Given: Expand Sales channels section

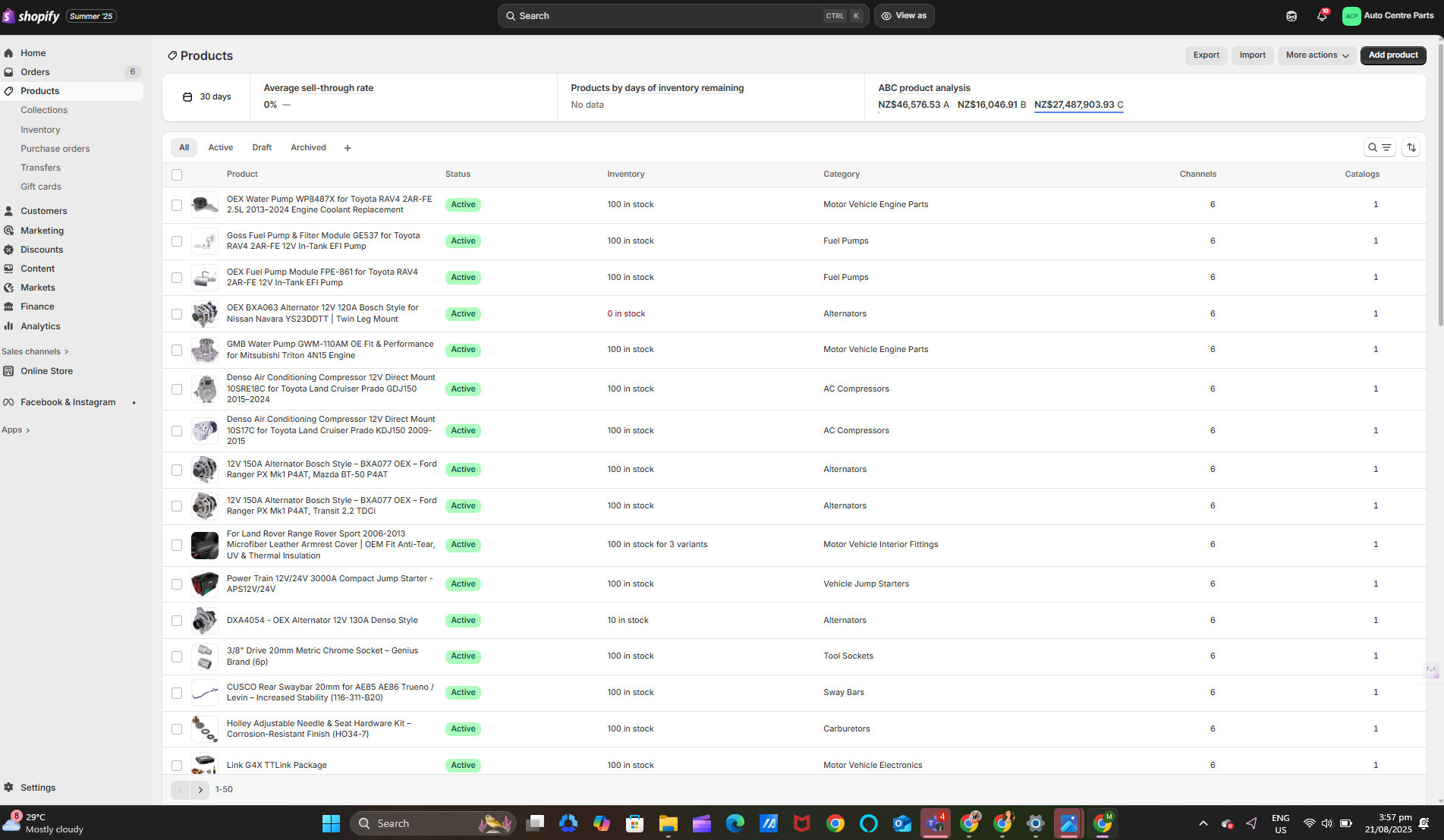Looking at the screenshot, I should pyautogui.click(x=35, y=351).
